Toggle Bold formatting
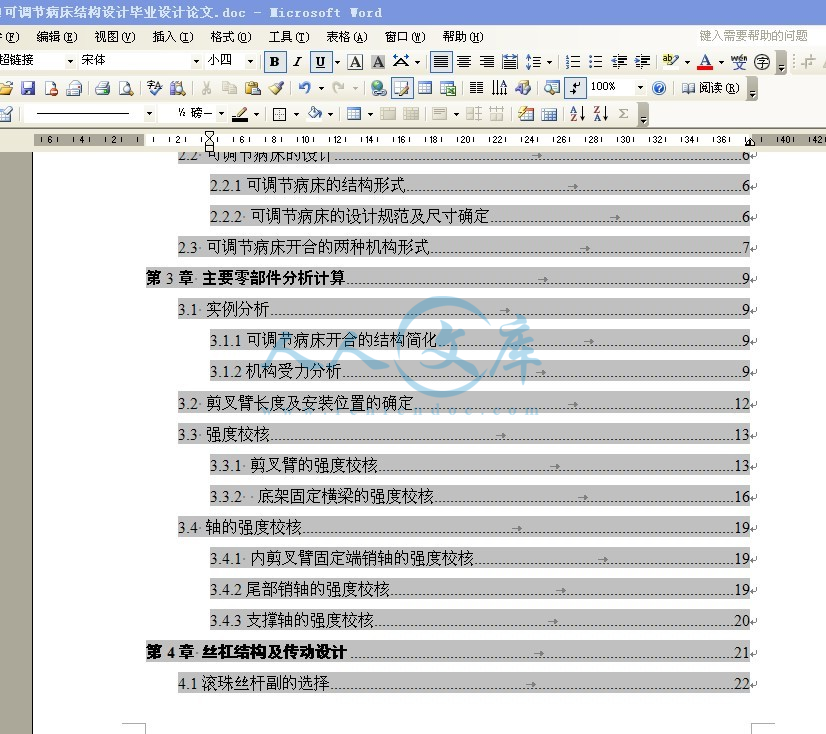This screenshot has width=826, height=734. coord(274,62)
